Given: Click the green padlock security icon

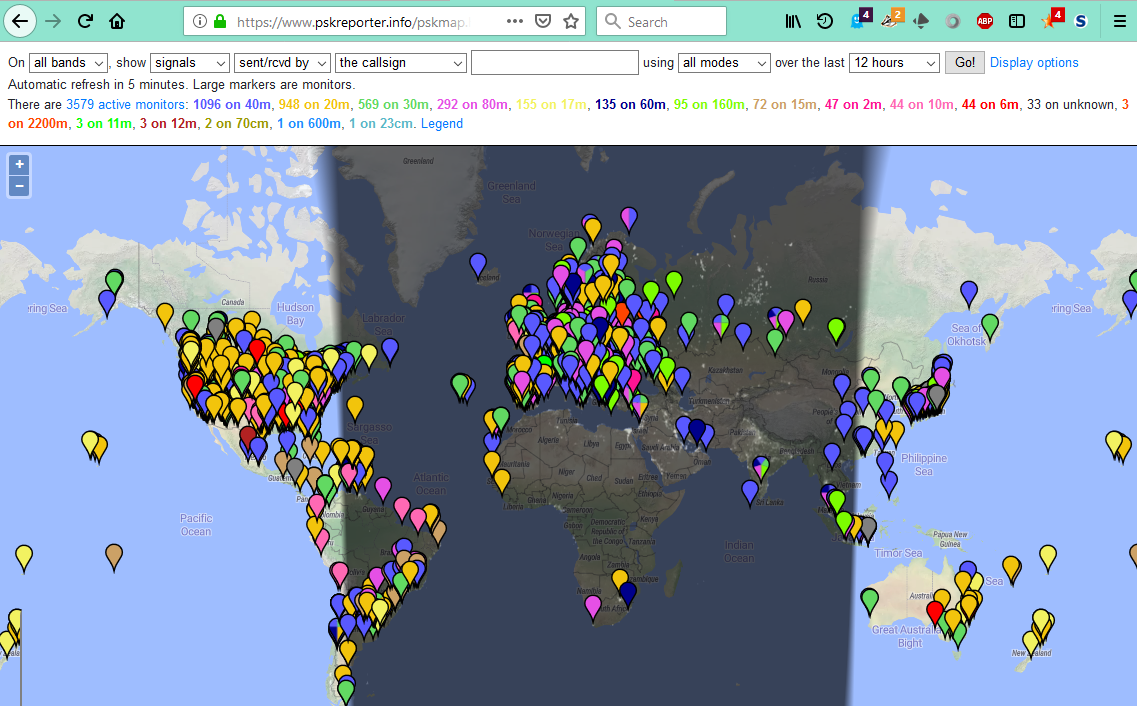Looking at the screenshot, I should coord(220,21).
